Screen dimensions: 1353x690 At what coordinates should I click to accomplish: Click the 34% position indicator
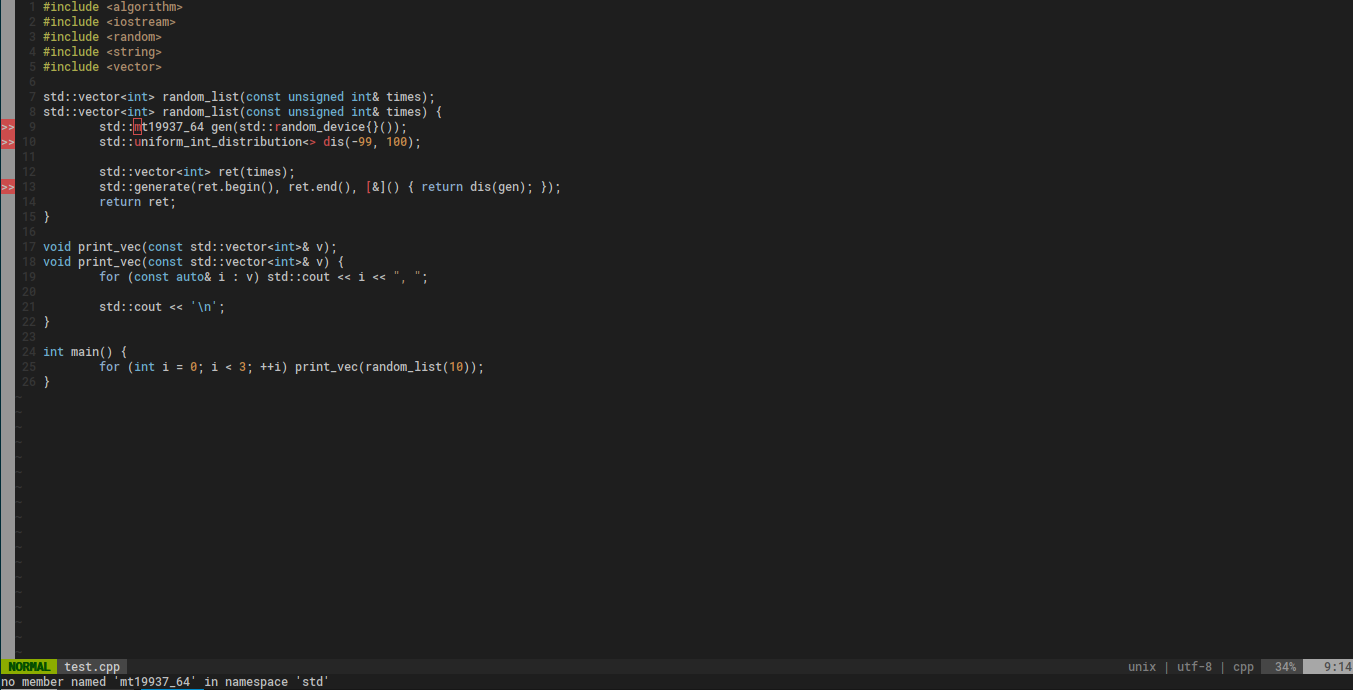point(1285,667)
